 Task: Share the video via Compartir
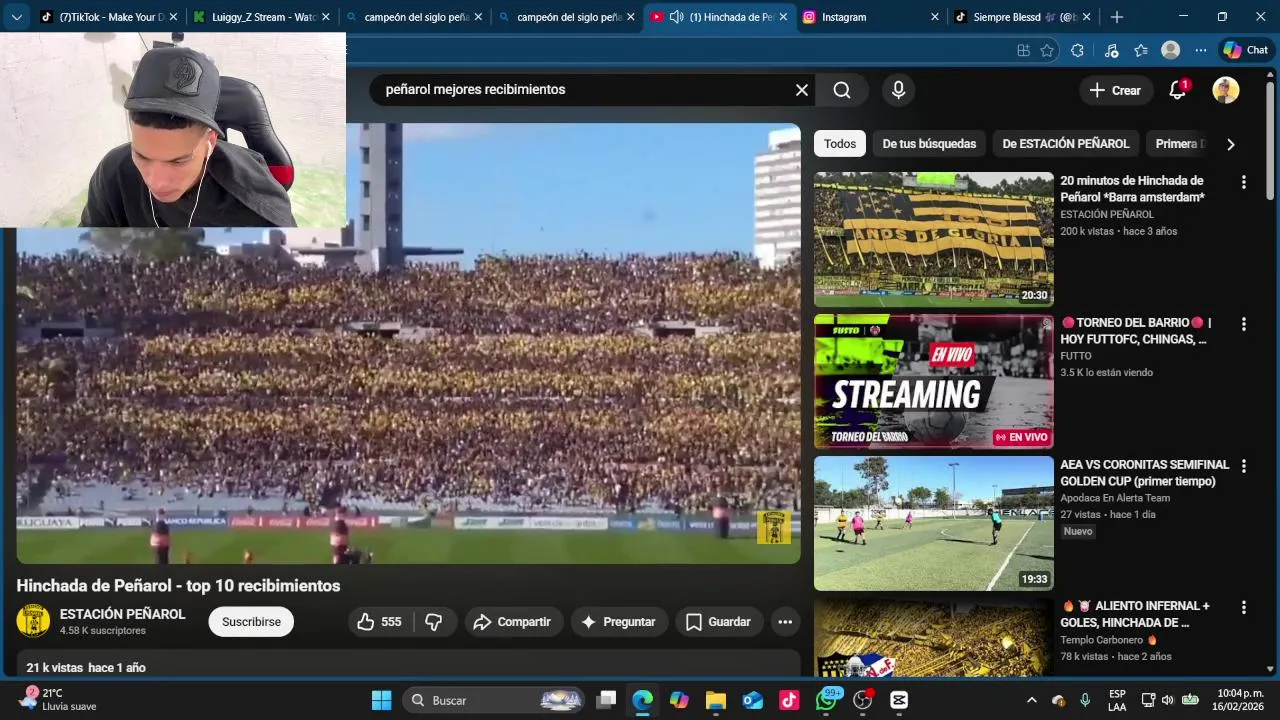512,622
